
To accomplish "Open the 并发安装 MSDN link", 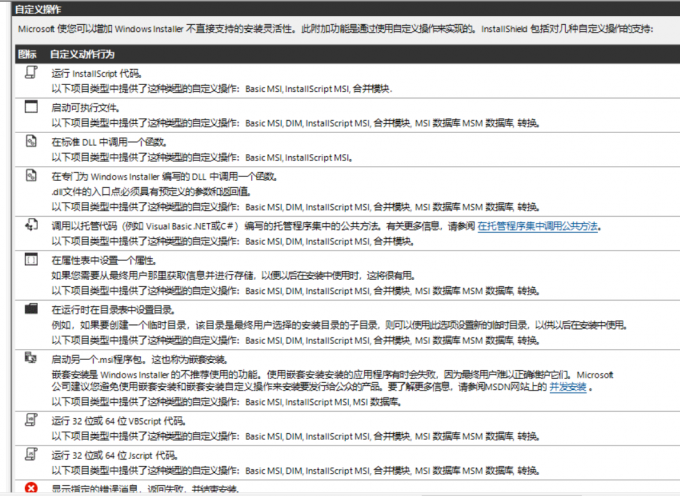I will pyautogui.click(x=568, y=387).
